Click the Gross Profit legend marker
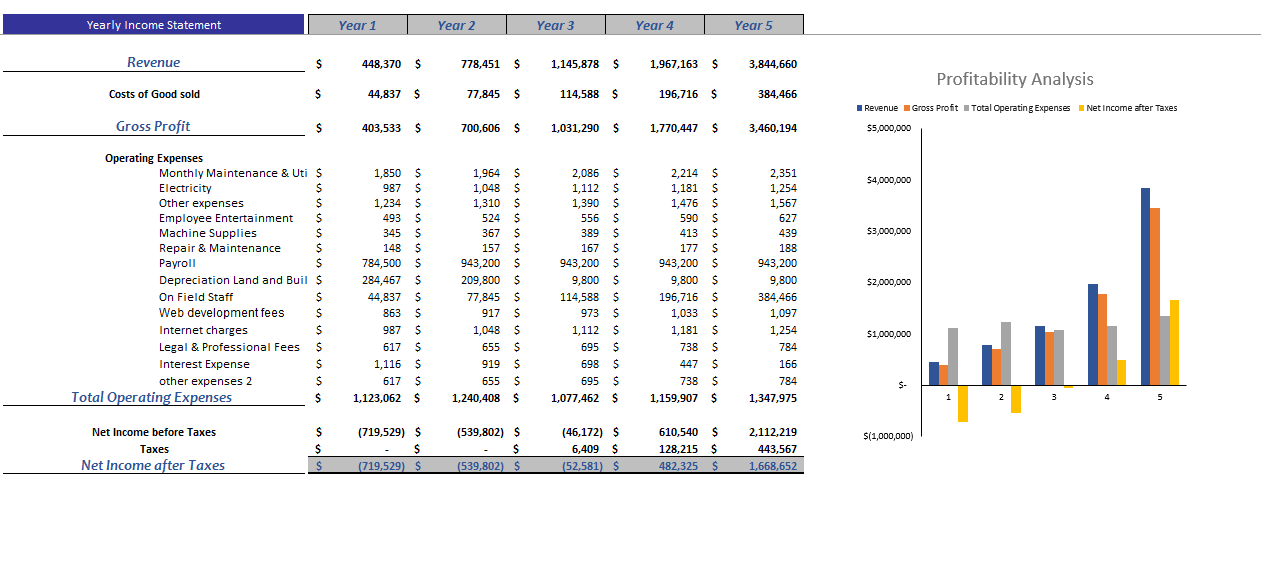Screen dimensions: 1261x580 [906, 107]
